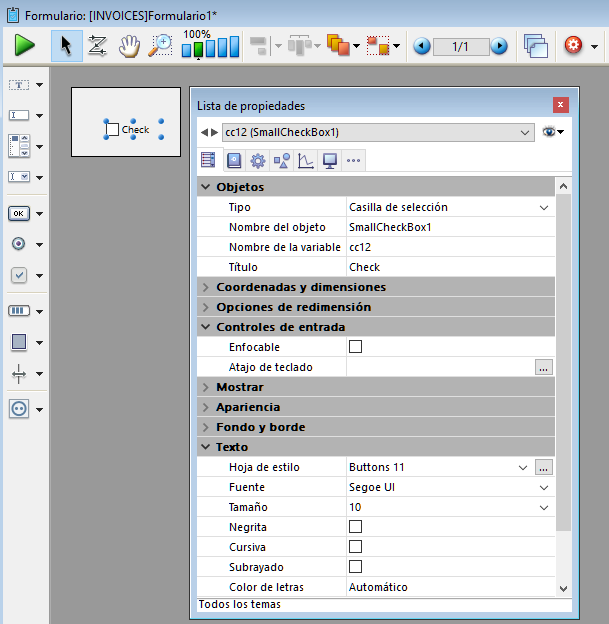Select the arrow pointer tool

[66, 45]
